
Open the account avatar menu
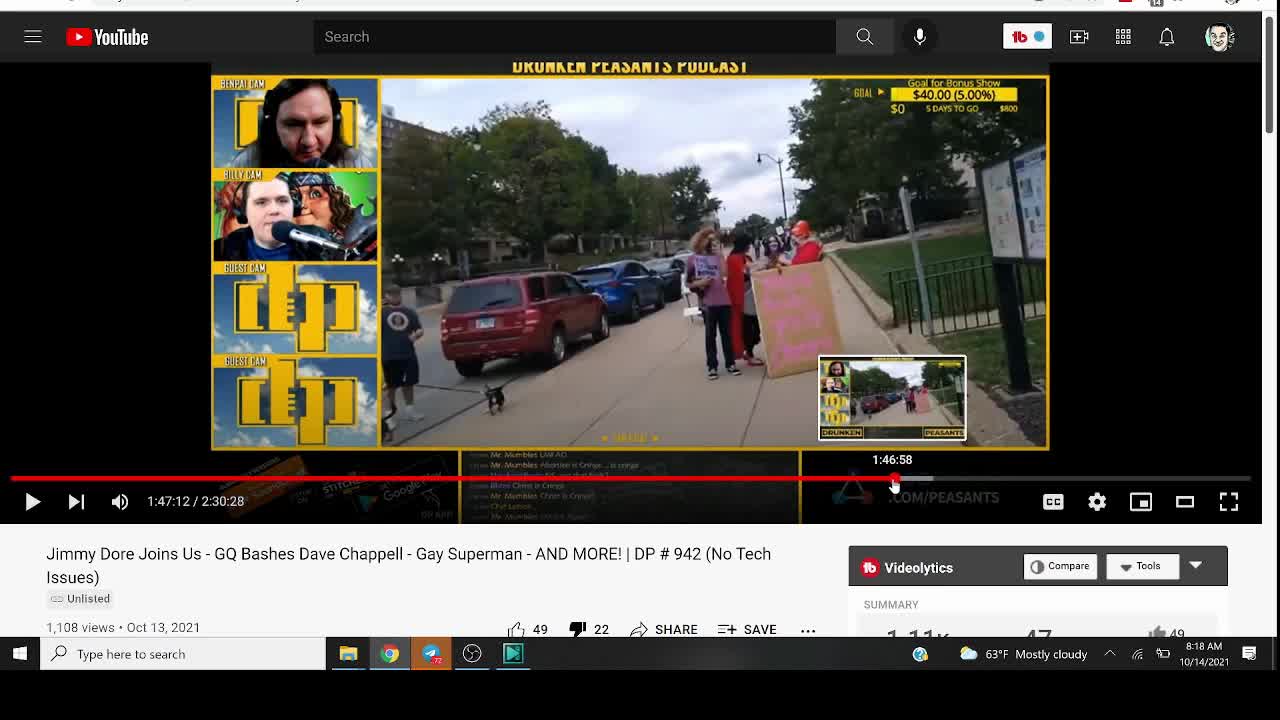(x=1219, y=37)
